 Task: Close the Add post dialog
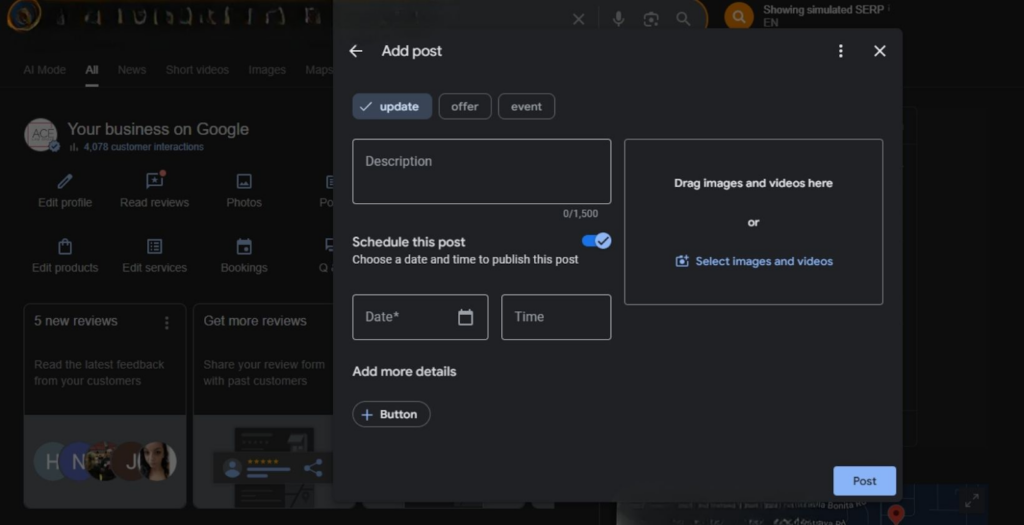coord(879,51)
